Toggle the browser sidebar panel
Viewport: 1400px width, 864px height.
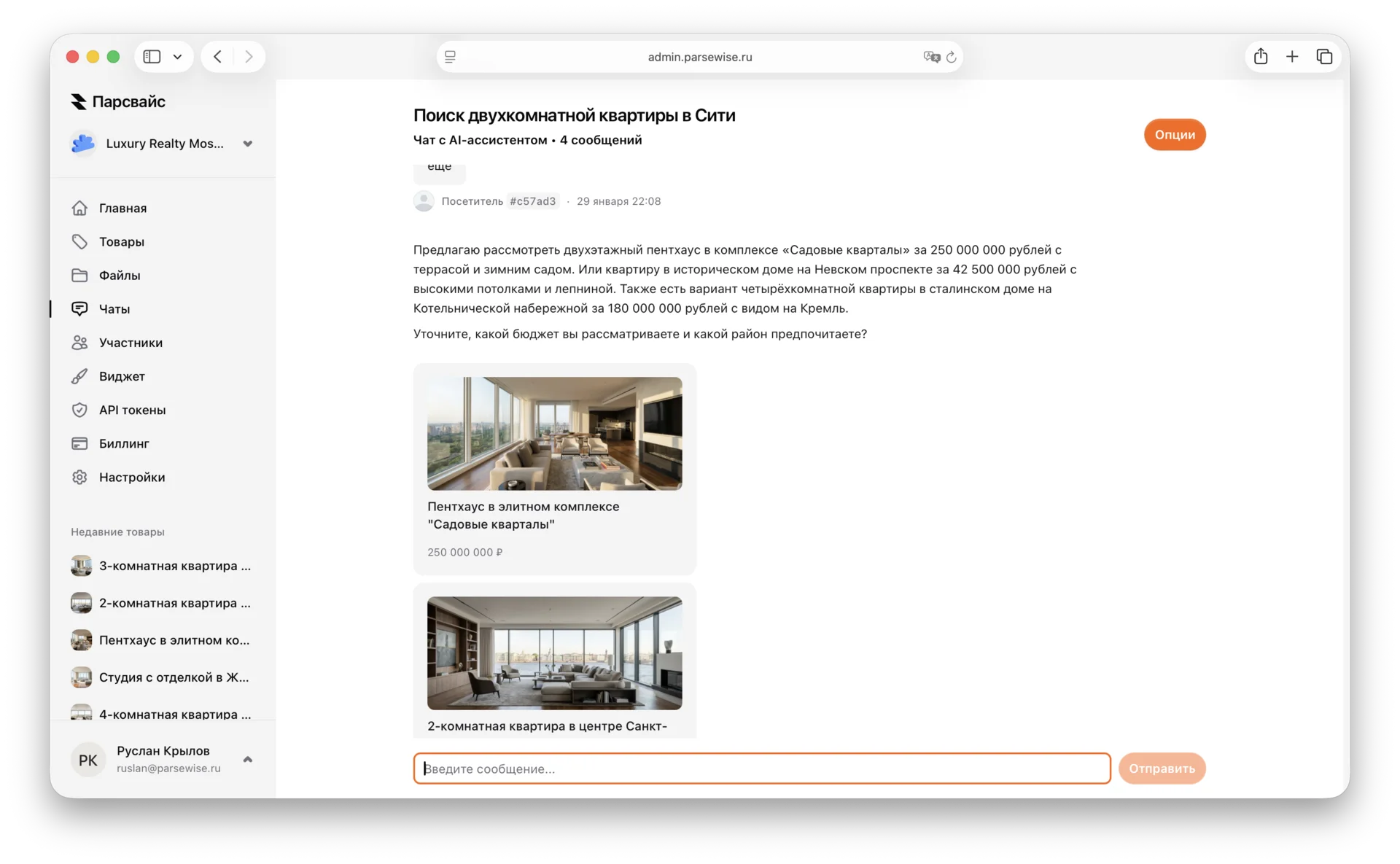152,57
